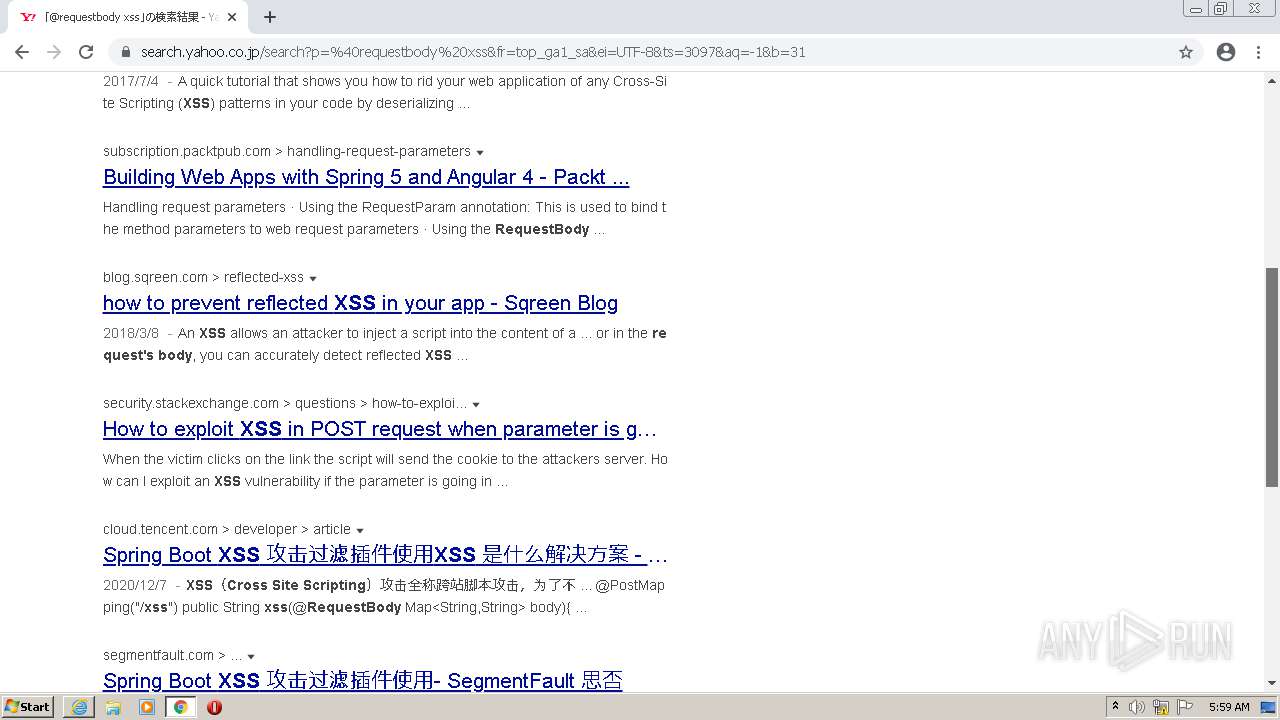This screenshot has width=1280, height=720.
Task: Open Chrome's three-dot menu
Action: (1258, 52)
